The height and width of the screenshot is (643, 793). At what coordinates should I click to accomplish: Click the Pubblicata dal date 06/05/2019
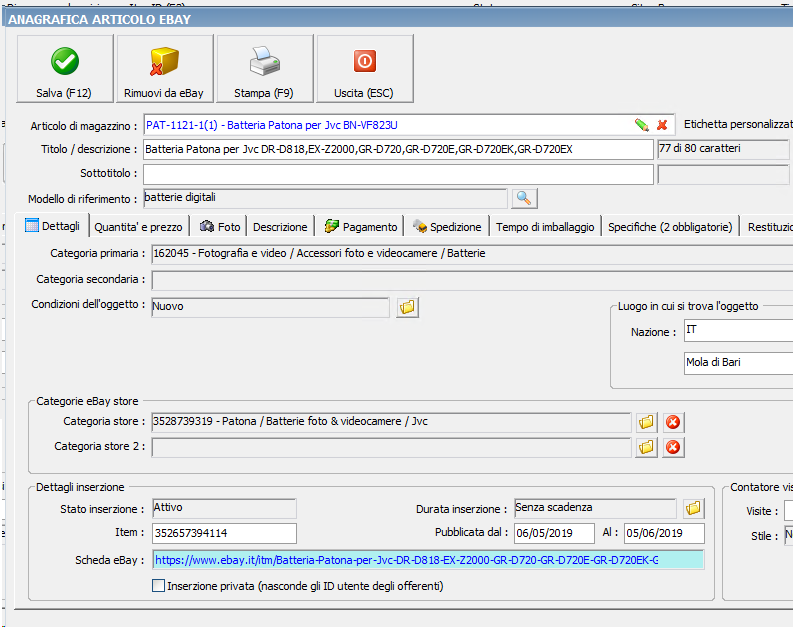tap(554, 533)
